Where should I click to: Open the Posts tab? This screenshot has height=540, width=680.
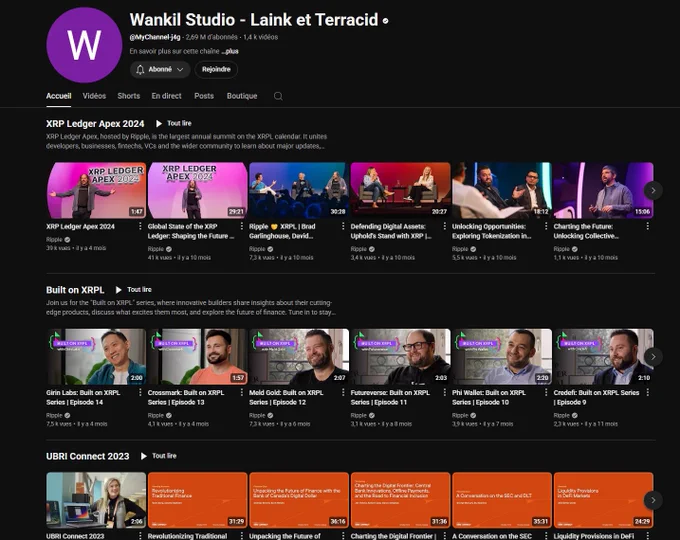pos(204,96)
